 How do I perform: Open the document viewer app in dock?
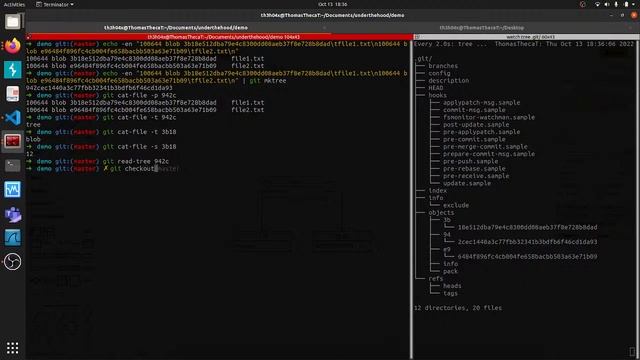click(13, 94)
